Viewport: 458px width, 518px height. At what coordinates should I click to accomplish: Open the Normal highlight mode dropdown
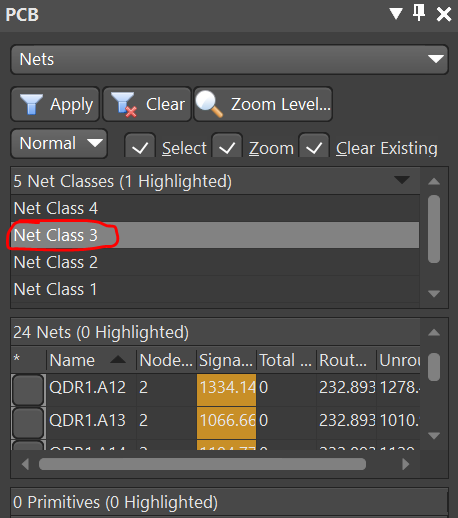[59, 143]
